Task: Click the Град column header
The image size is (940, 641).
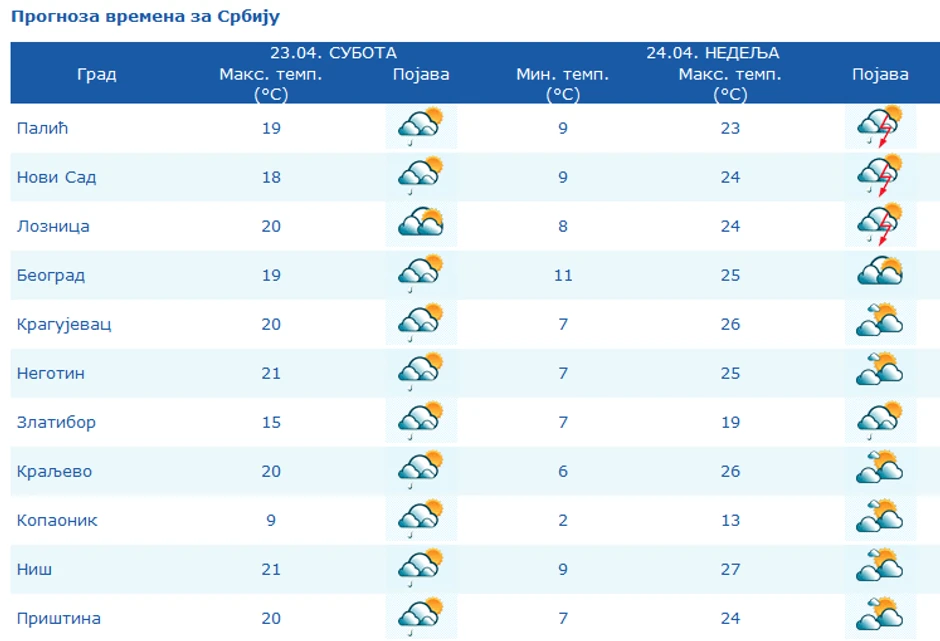Action: (x=97, y=74)
